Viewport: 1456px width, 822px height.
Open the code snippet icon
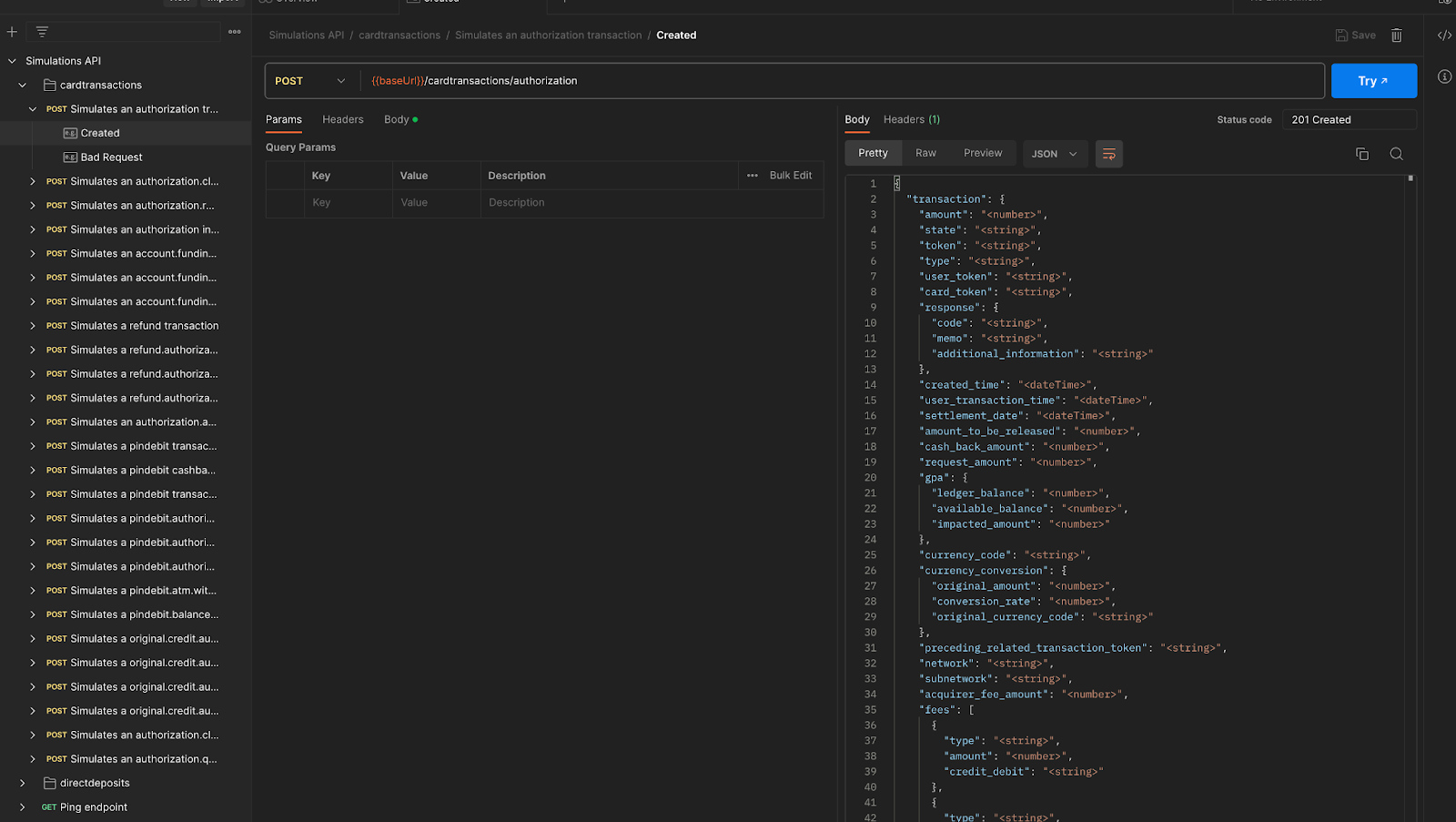(1444, 36)
